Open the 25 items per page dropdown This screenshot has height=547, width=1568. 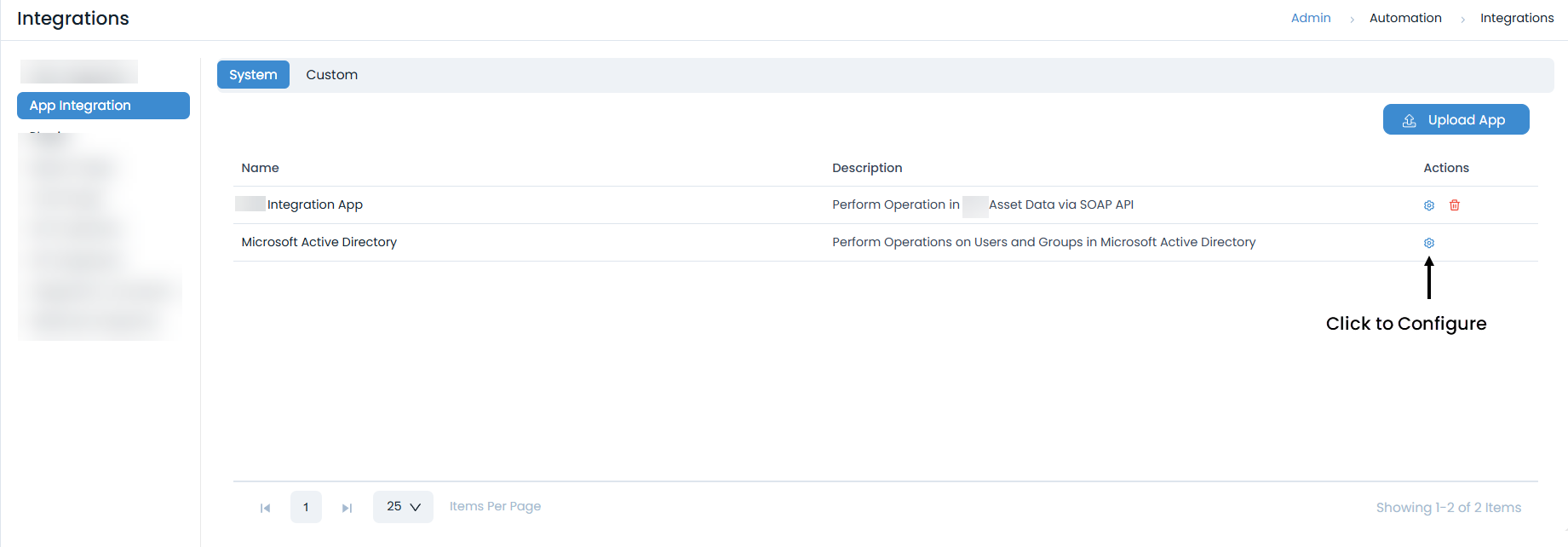point(403,507)
